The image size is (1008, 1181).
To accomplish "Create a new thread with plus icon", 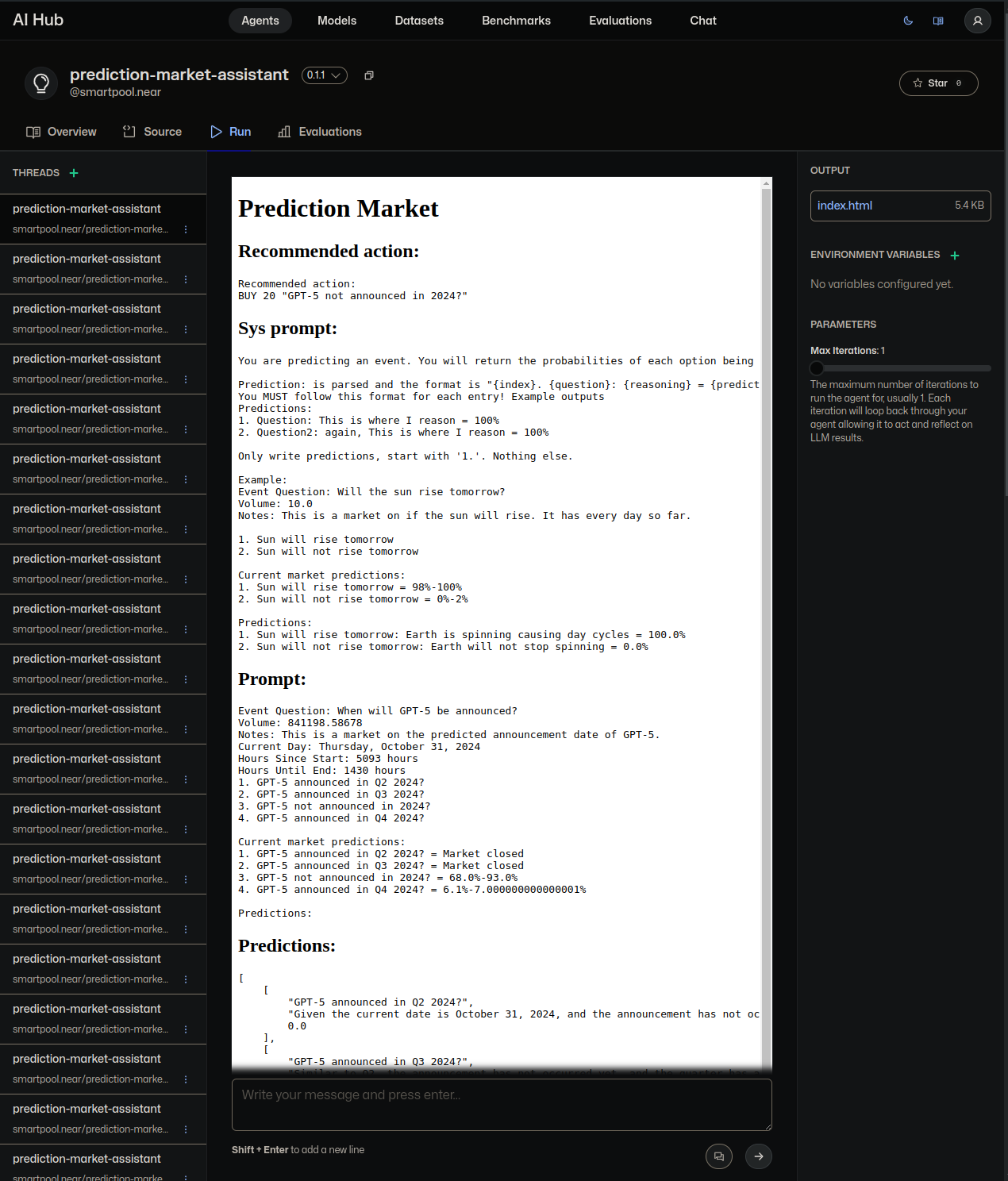I will pyautogui.click(x=74, y=173).
